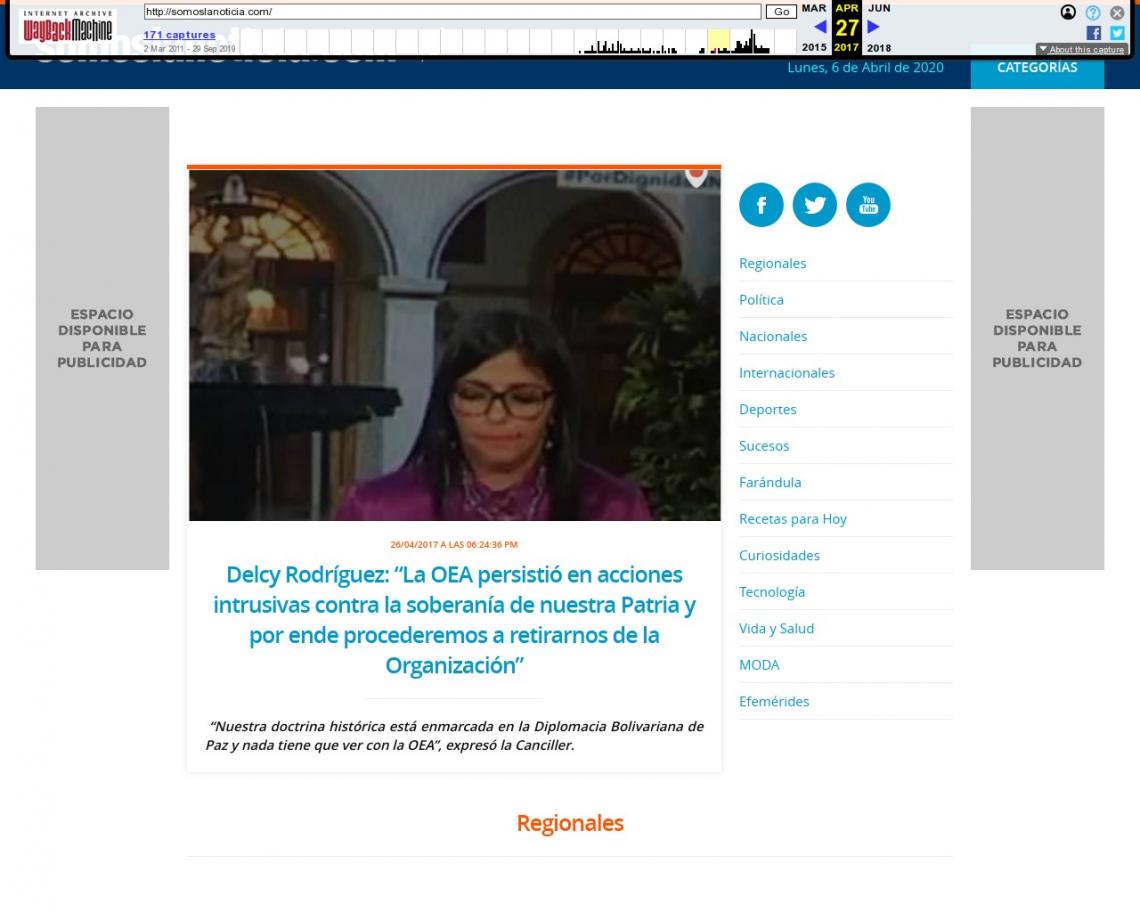Open Wayback user account icon

coord(1068,12)
